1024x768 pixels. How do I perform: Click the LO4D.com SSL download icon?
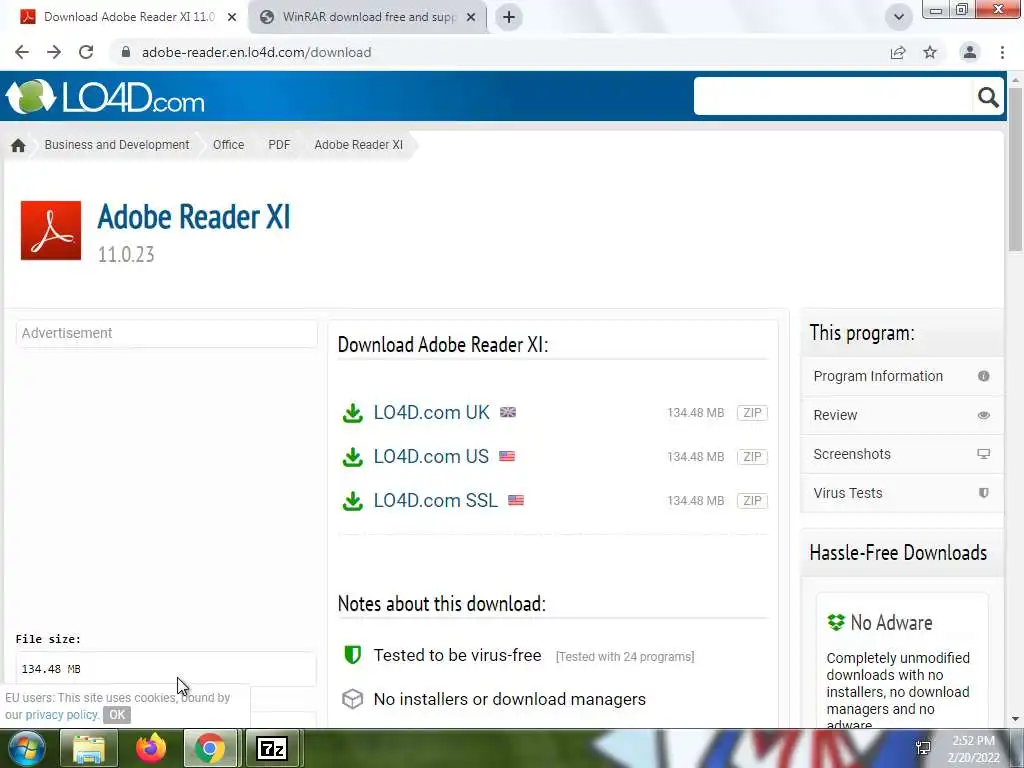[x=353, y=500]
